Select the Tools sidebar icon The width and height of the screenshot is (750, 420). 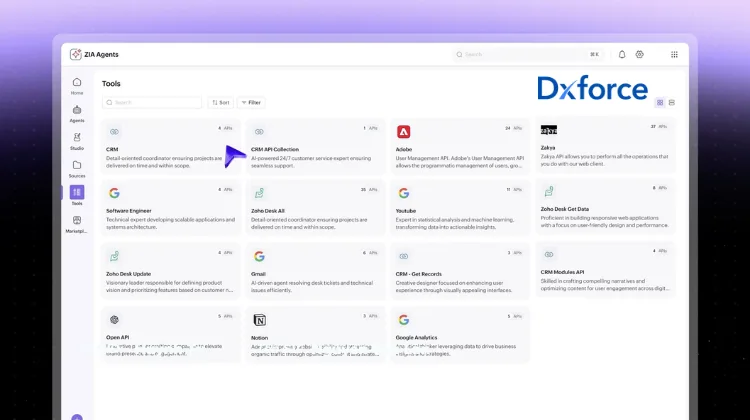(77, 192)
